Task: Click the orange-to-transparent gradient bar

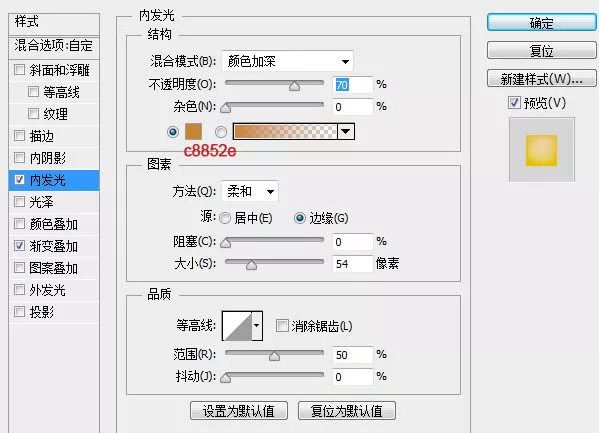Action: pyautogui.click(x=285, y=131)
